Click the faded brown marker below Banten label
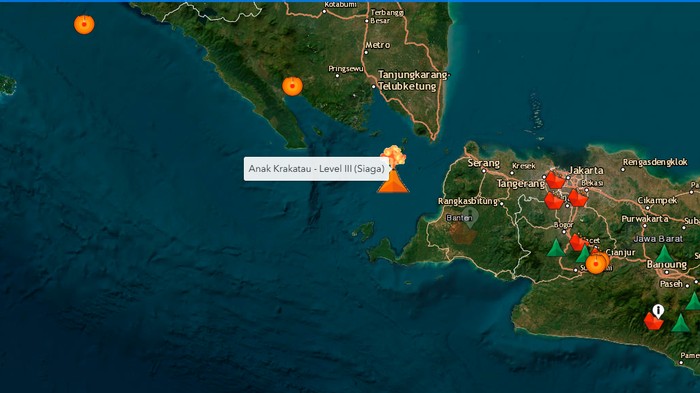The width and height of the screenshot is (700, 393). (462, 234)
